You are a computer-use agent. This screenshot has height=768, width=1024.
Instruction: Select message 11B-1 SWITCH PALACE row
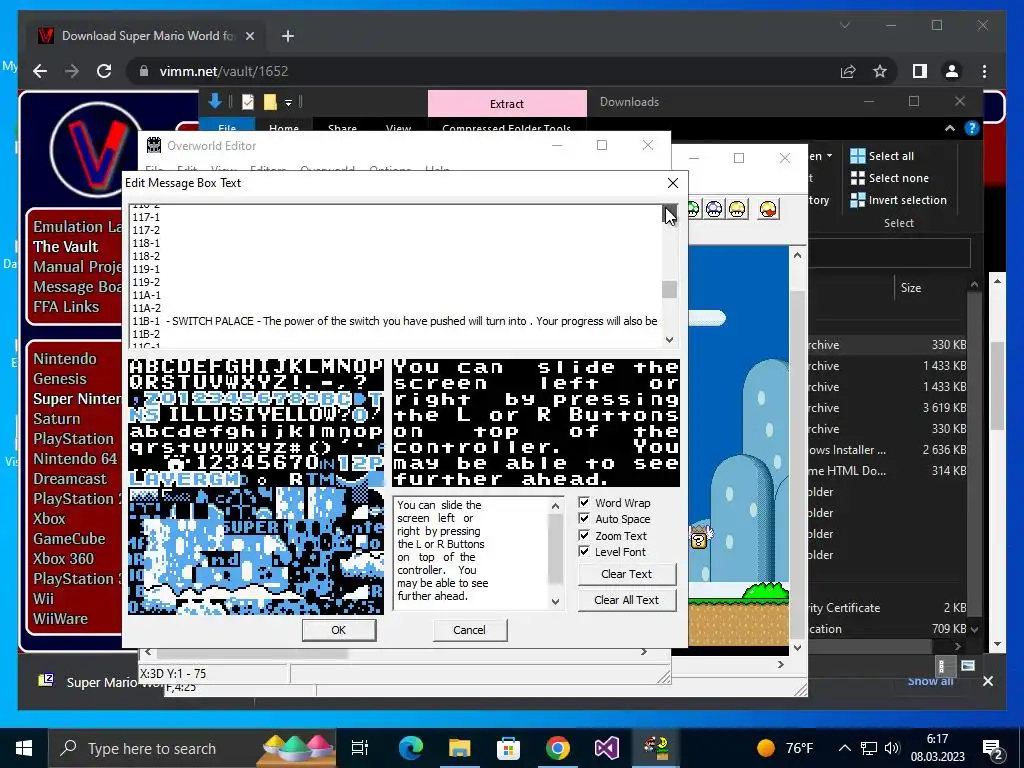coord(396,321)
